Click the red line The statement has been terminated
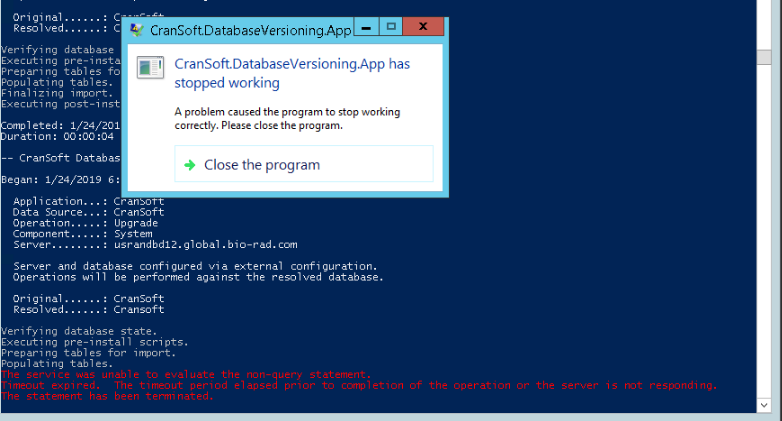The width and height of the screenshot is (782, 421). [107, 396]
